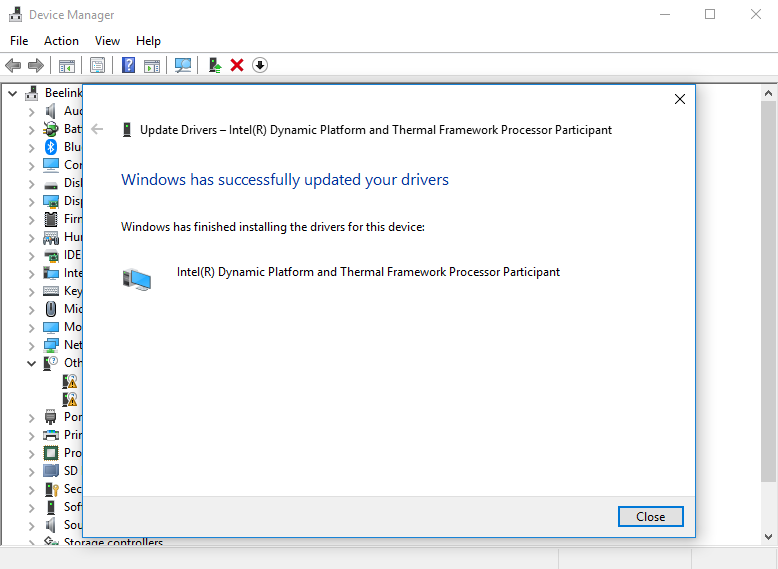The height and width of the screenshot is (569, 778).
Task: Expand the Audio inputs category
Action: click(31, 112)
